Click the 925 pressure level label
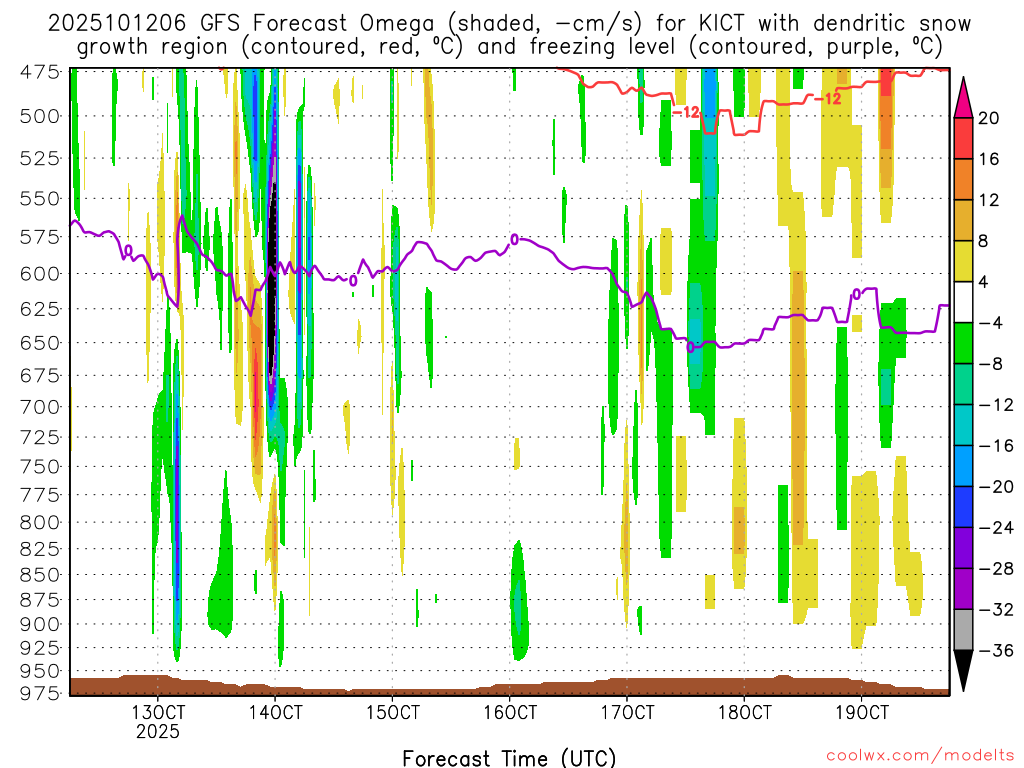This screenshot has height=768, width=1024. (40, 648)
